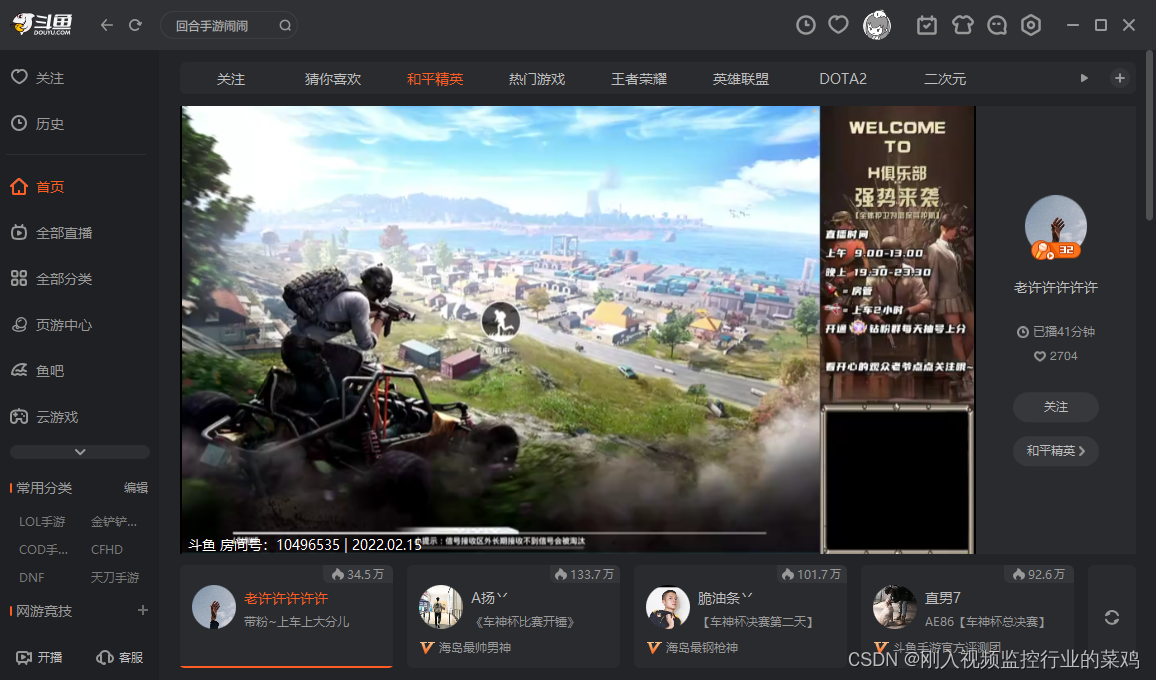Click the 鱼吧 fish icon
The height and width of the screenshot is (680, 1156).
19,370
